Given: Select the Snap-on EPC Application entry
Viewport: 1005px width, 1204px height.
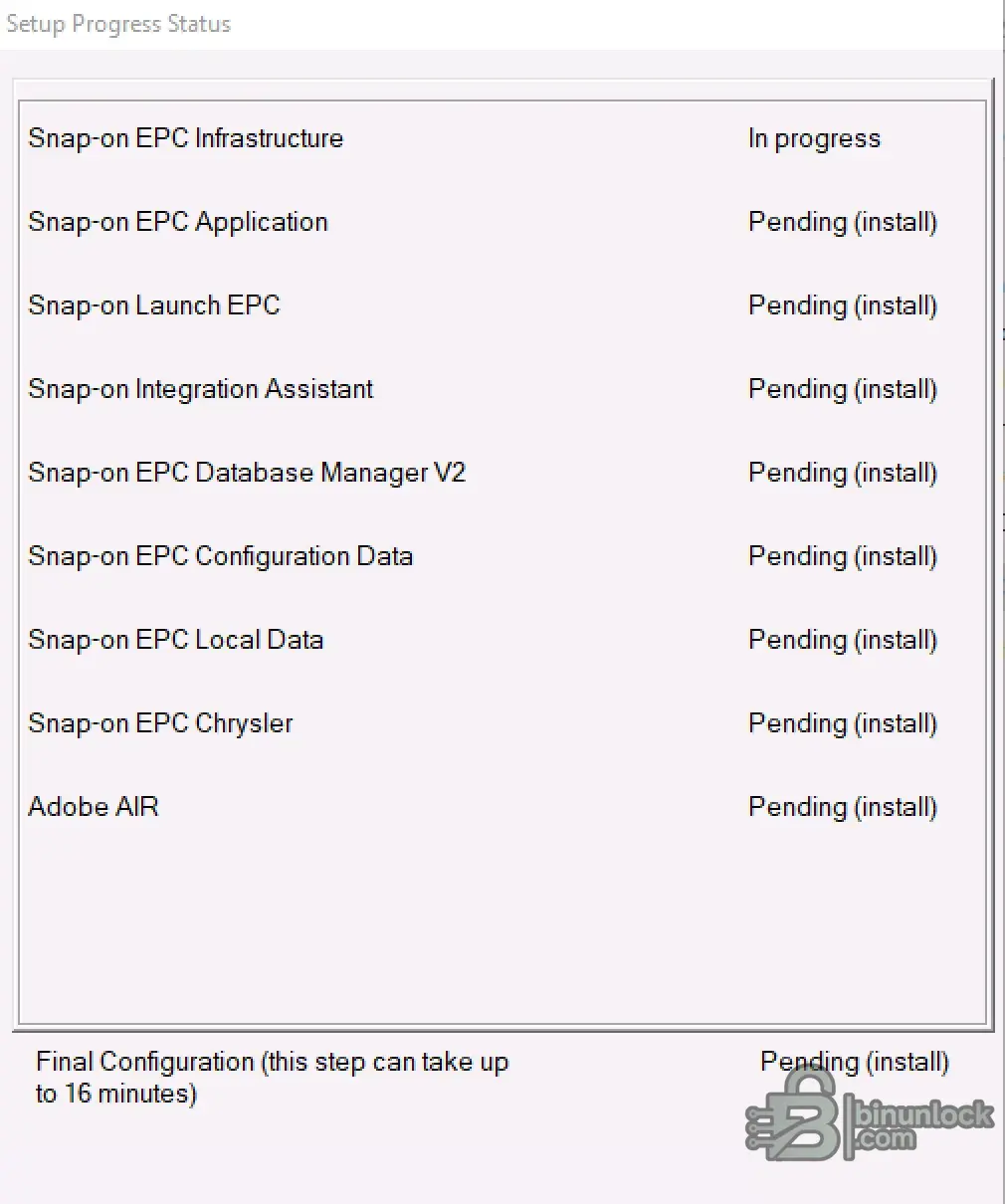Looking at the screenshot, I should tap(178, 222).
